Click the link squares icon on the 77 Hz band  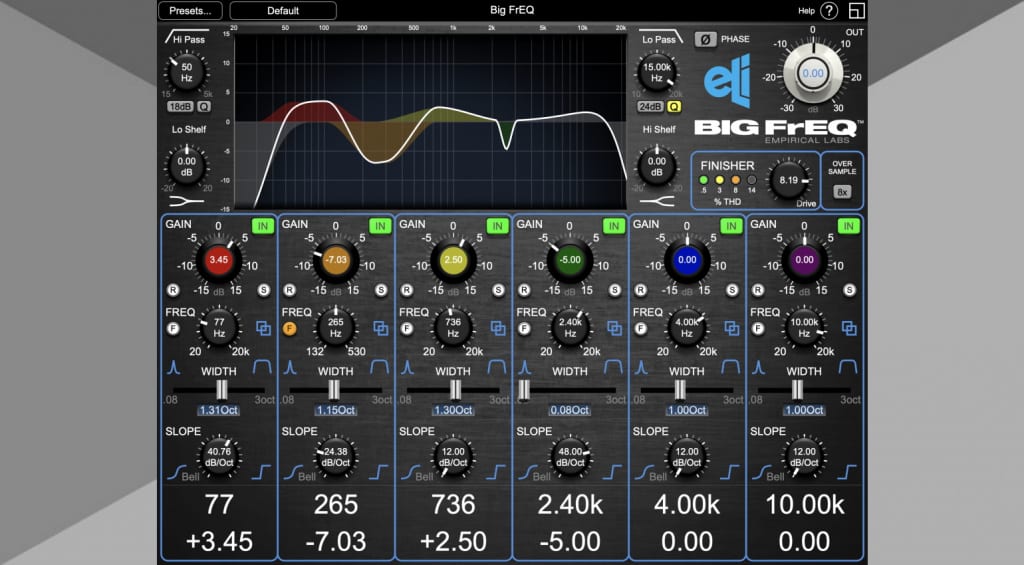click(x=263, y=328)
